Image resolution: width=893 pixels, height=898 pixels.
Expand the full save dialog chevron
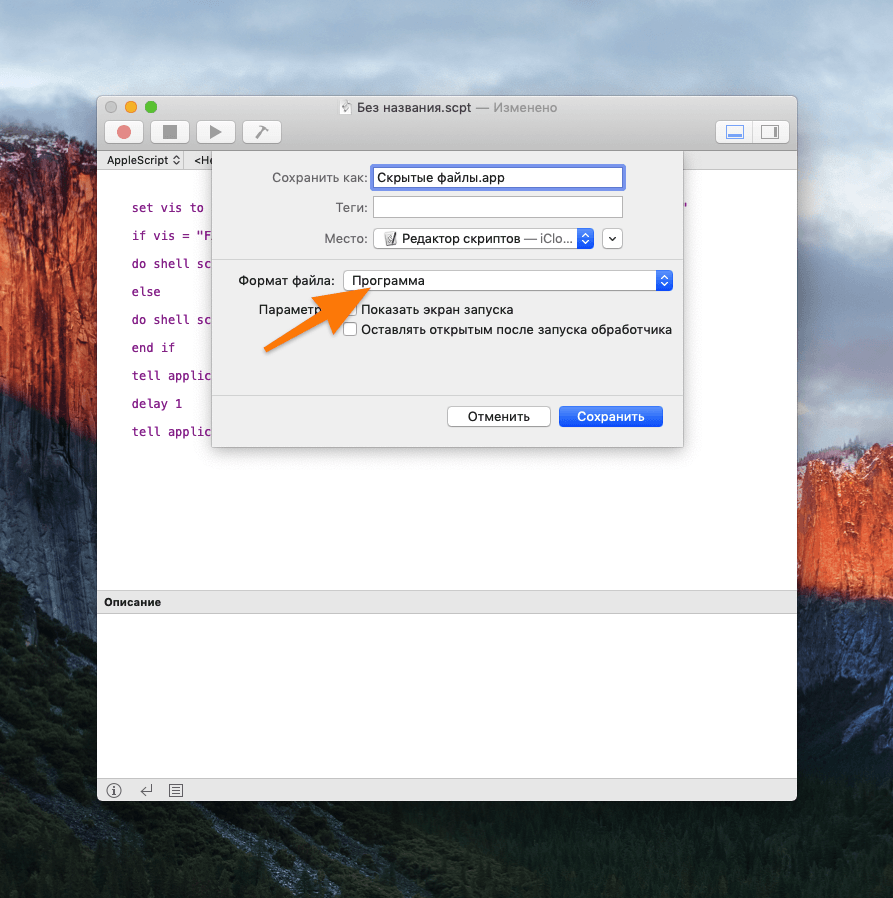pos(612,238)
